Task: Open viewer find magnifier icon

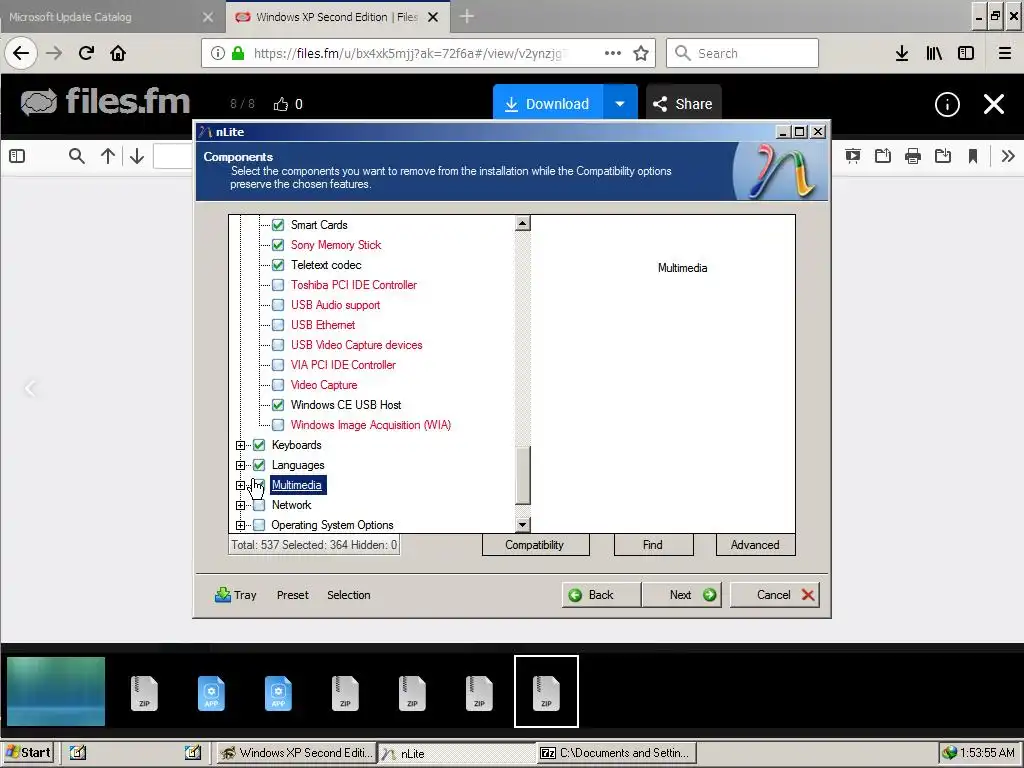Action: pyautogui.click(x=76, y=156)
